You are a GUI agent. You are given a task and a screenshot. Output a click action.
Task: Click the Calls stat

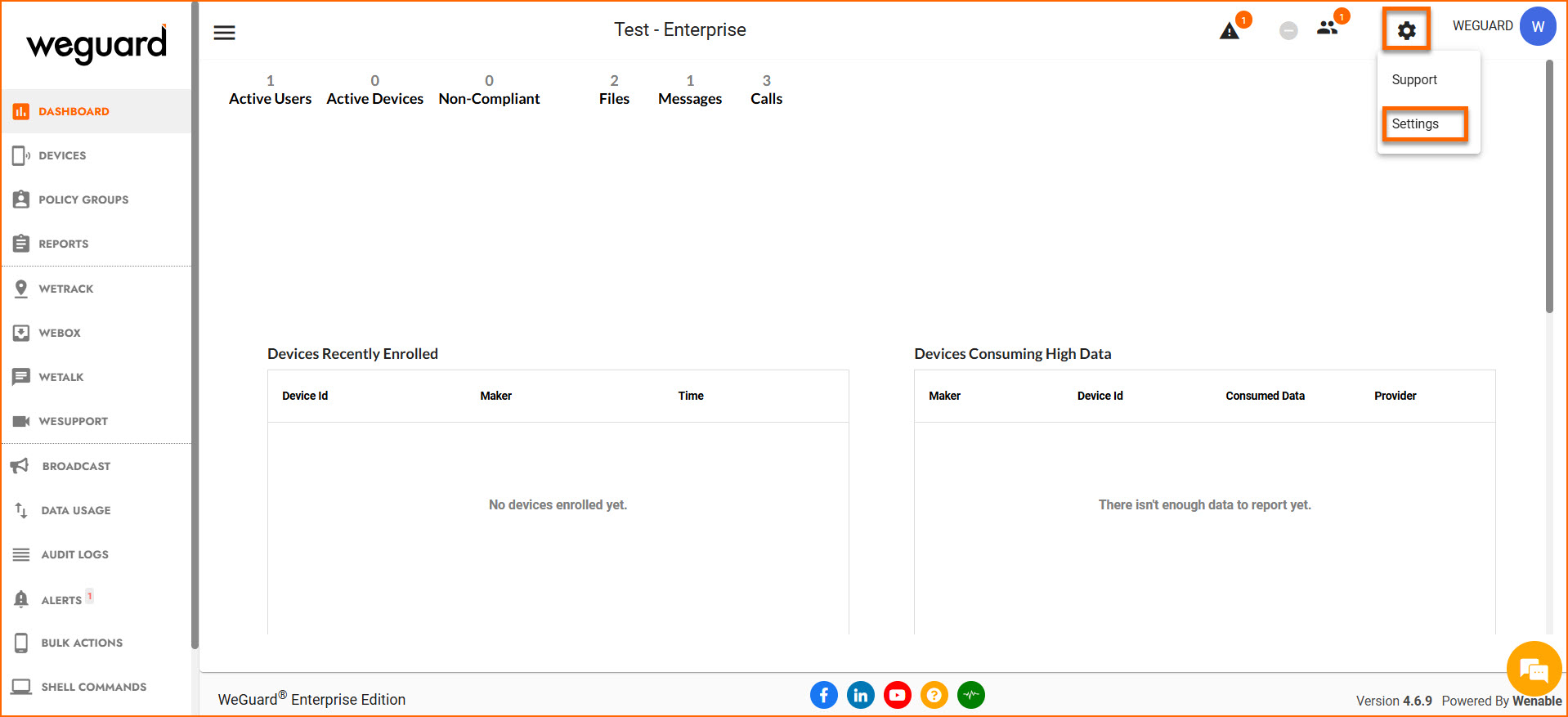(766, 90)
